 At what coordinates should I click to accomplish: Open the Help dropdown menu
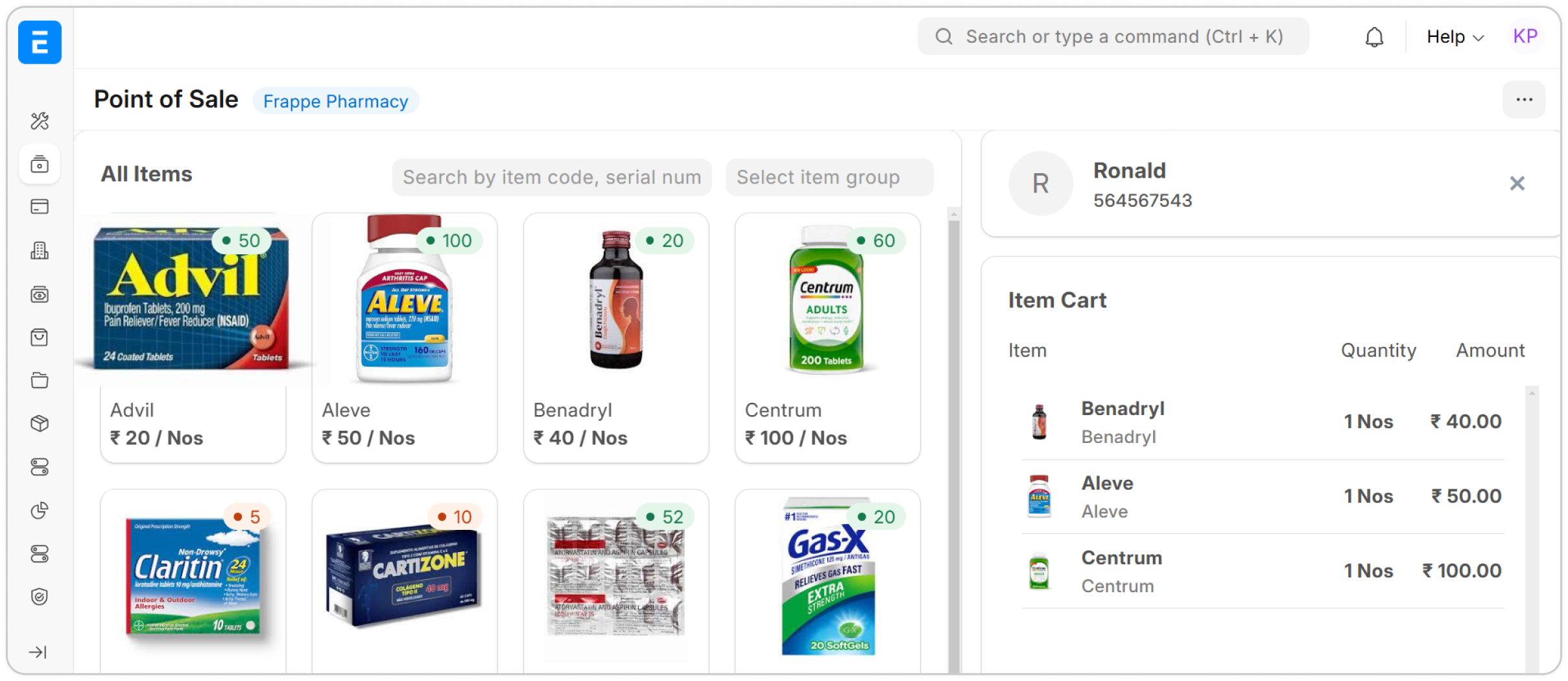click(x=1455, y=37)
